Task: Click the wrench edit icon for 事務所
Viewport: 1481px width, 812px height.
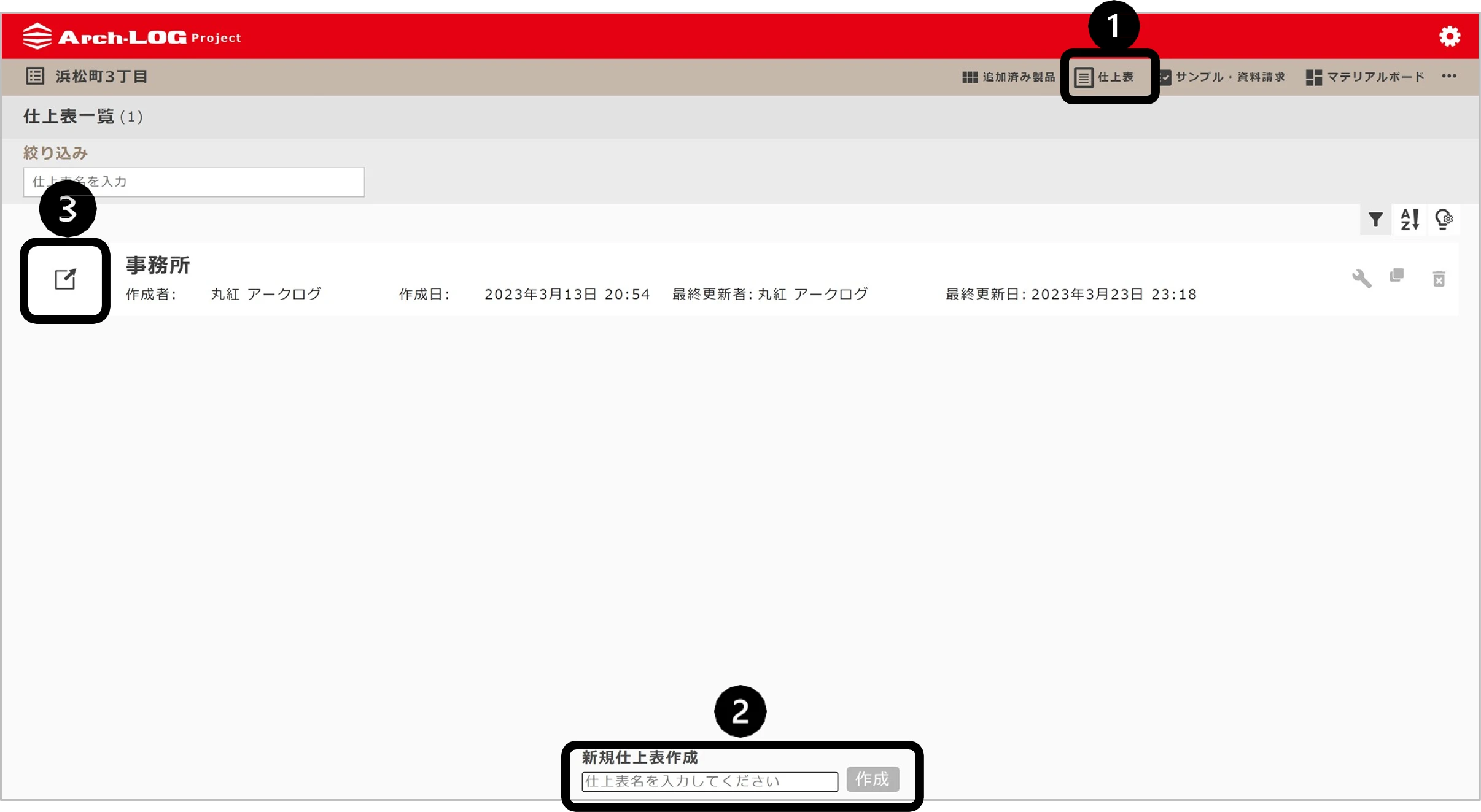Action: (1361, 279)
